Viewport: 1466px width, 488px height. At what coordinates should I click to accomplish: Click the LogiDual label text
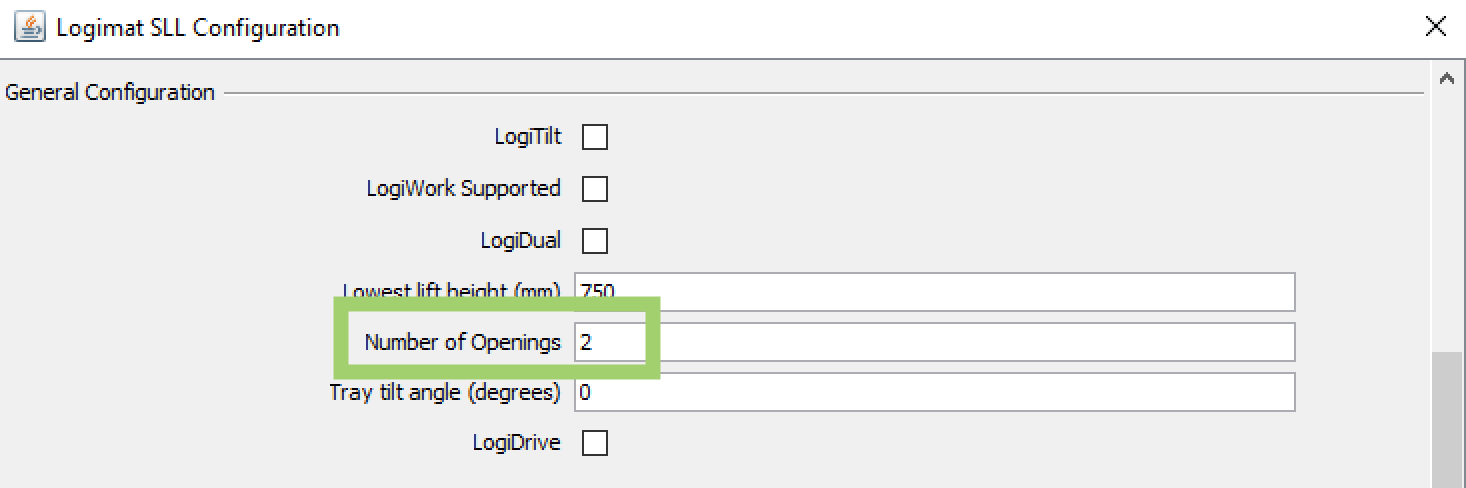click(x=521, y=241)
